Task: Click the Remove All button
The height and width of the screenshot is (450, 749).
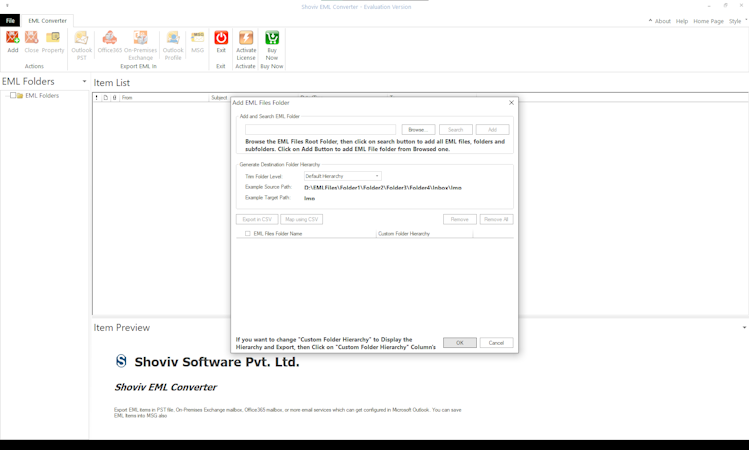Action: [x=496, y=219]
